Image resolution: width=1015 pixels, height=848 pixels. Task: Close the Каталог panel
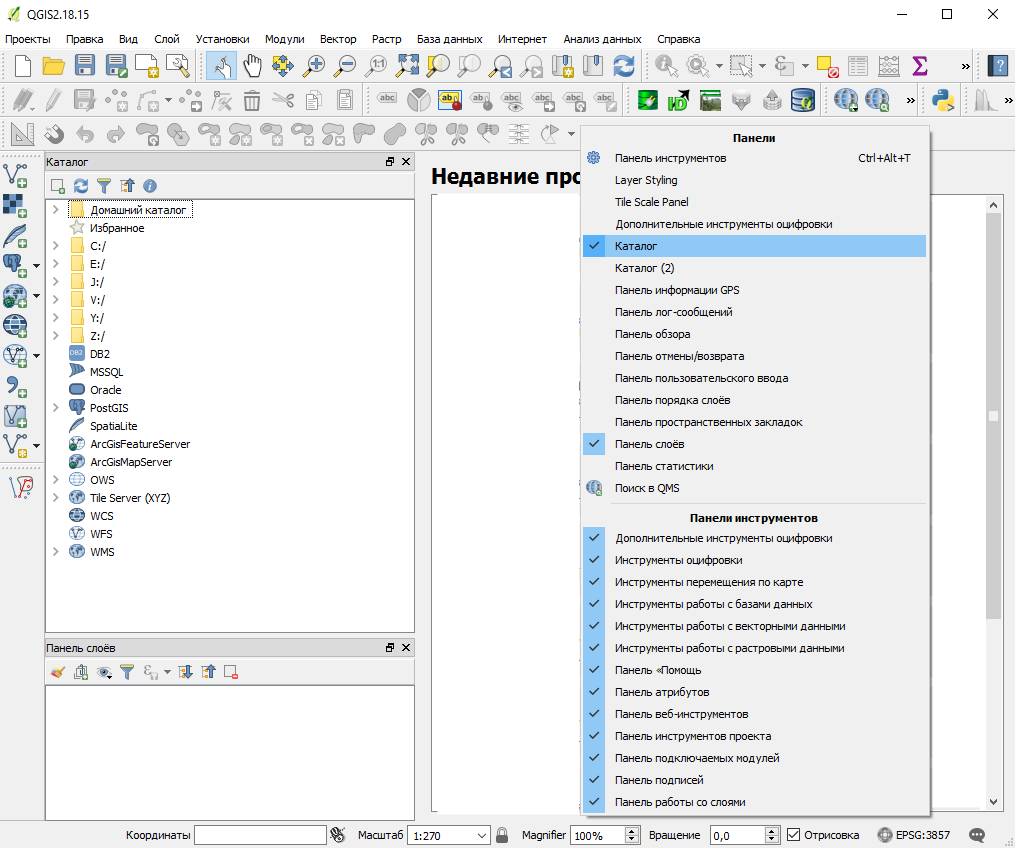406,161
